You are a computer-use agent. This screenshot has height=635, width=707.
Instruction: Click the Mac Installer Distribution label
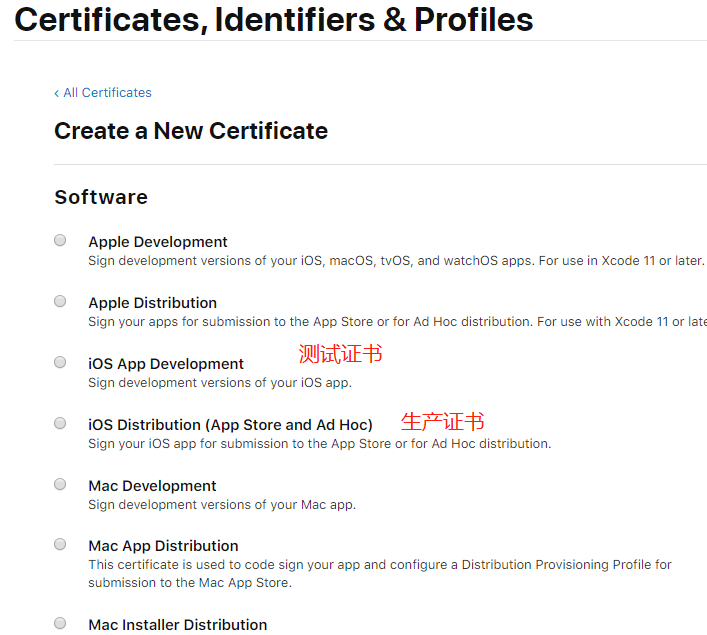(x=178, y=625)
